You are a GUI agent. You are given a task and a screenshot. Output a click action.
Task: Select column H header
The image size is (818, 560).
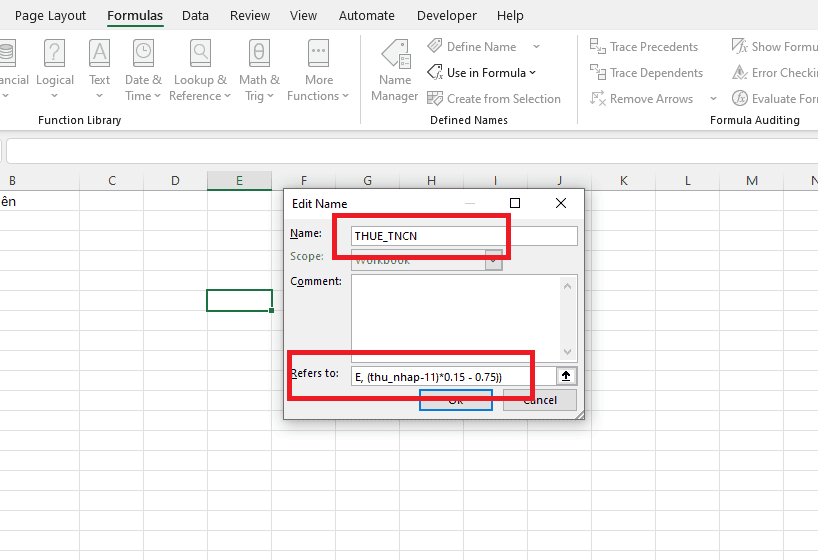pos(431,181)
